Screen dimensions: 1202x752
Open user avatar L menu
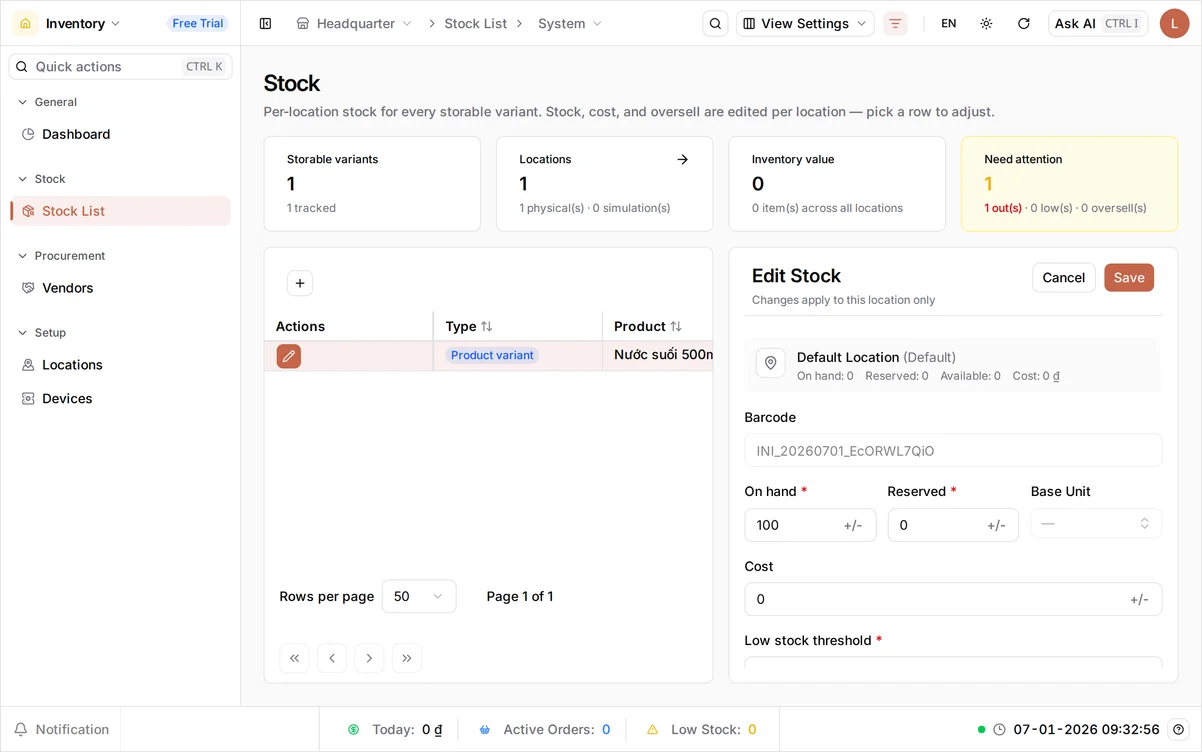[x=1174, y=23]
